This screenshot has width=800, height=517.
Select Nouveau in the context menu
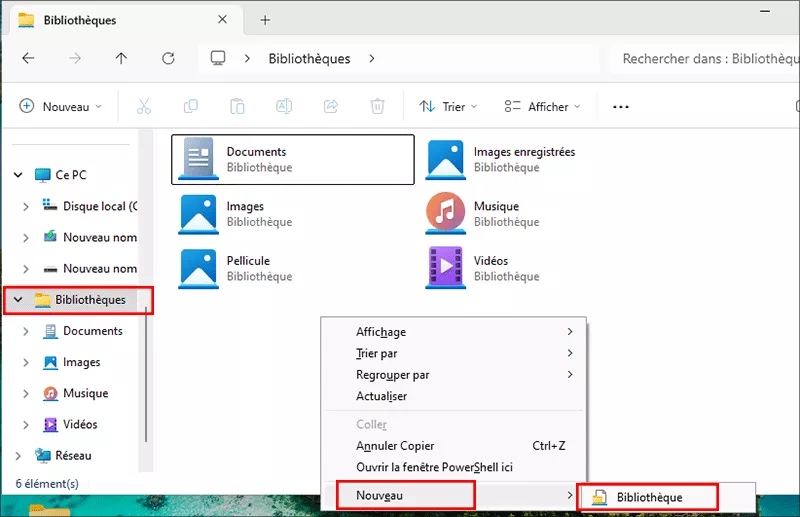[404, 495]
